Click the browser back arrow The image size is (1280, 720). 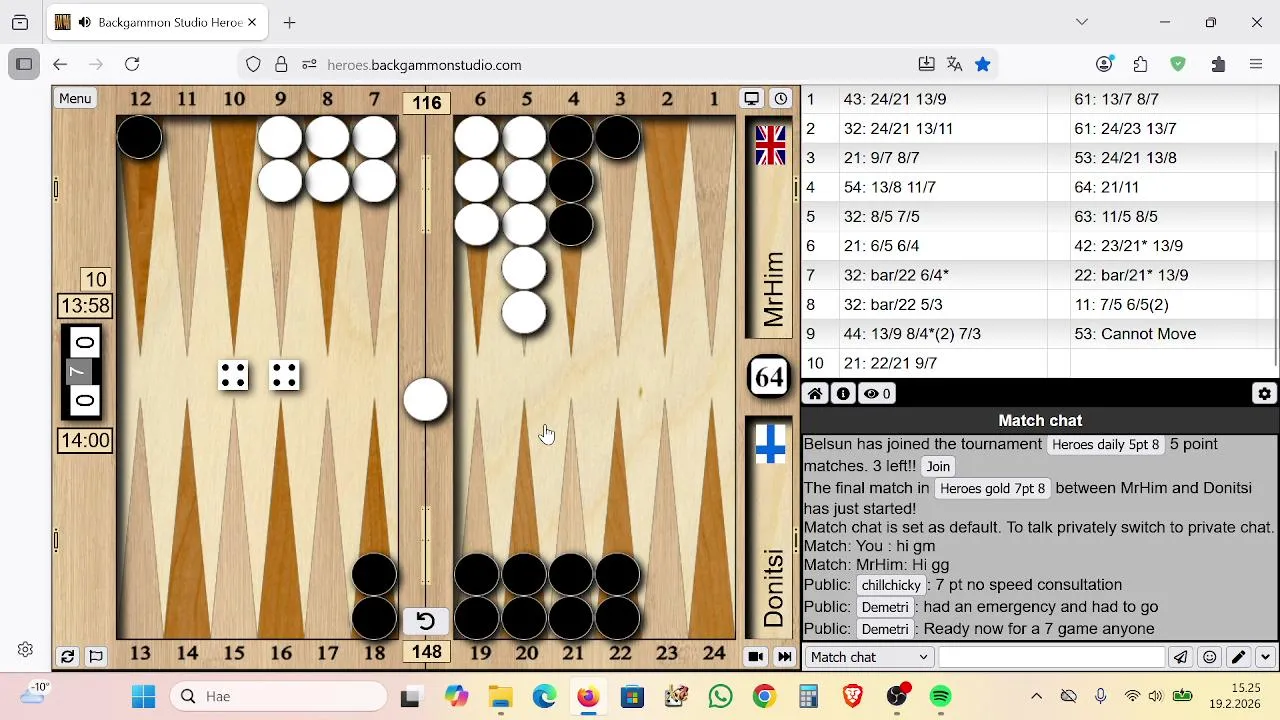(60, 64)
